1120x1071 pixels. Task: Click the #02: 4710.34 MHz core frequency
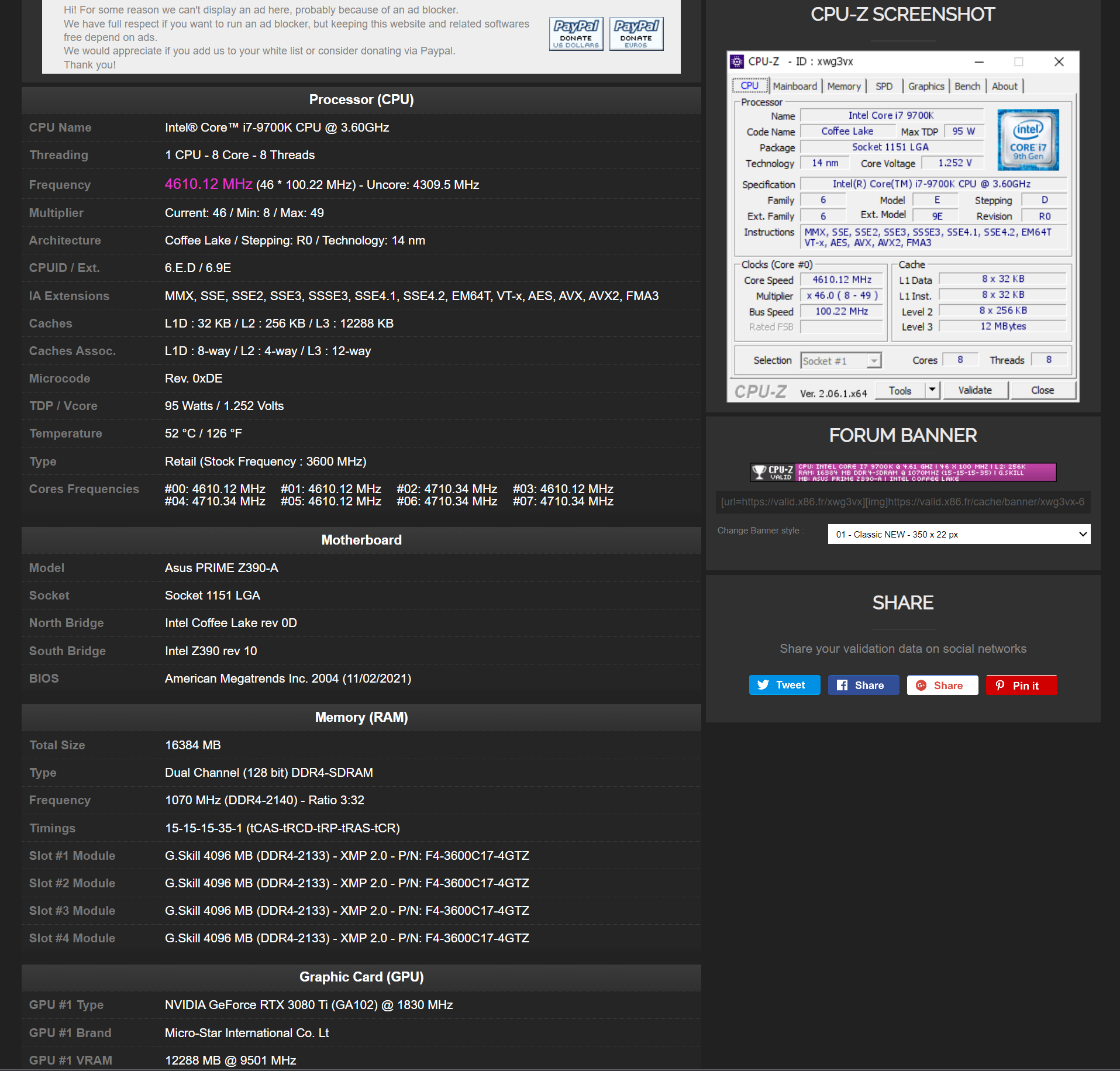point(447,489)
